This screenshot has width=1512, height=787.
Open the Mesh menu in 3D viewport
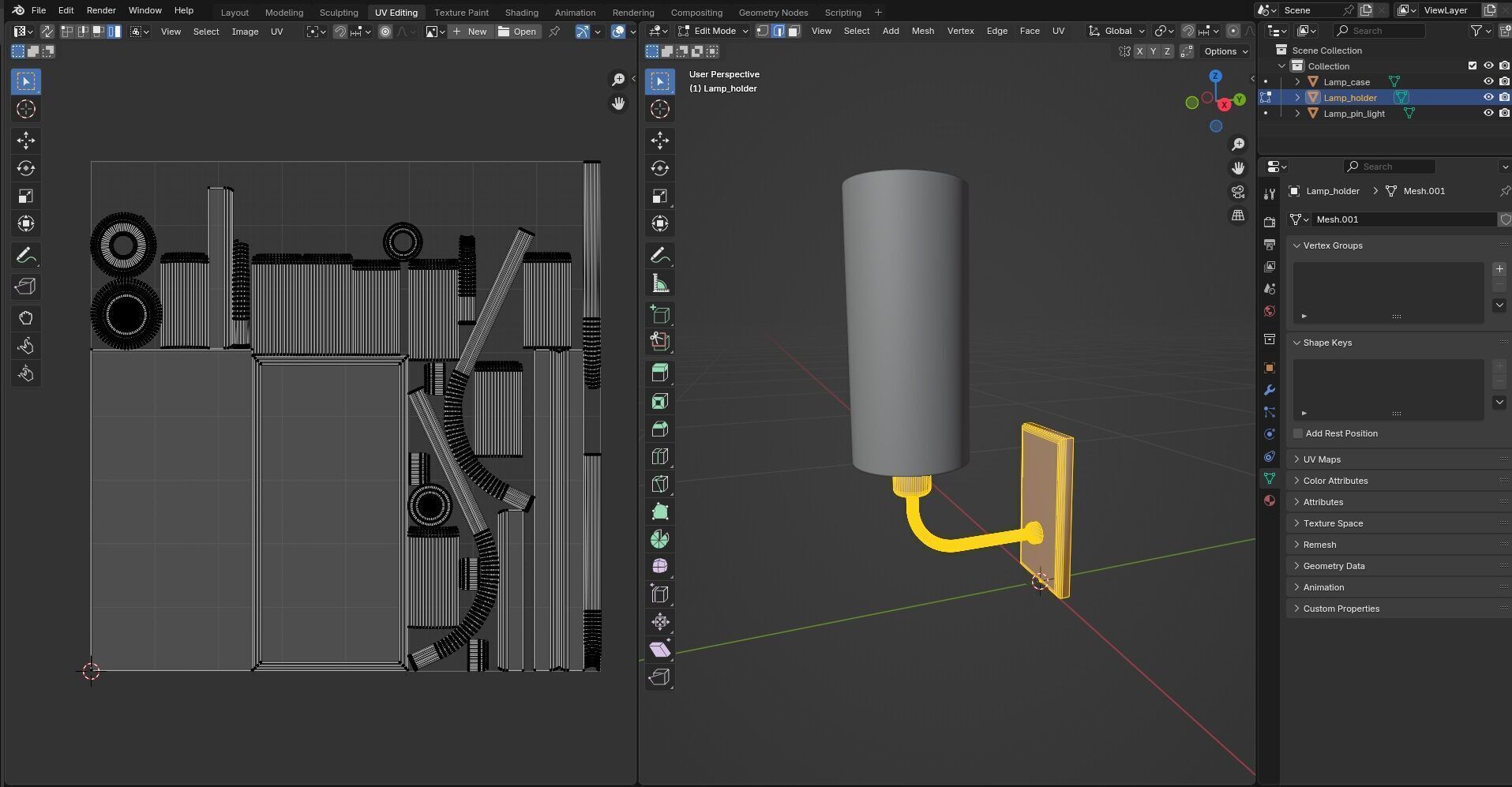click(922, 31)
